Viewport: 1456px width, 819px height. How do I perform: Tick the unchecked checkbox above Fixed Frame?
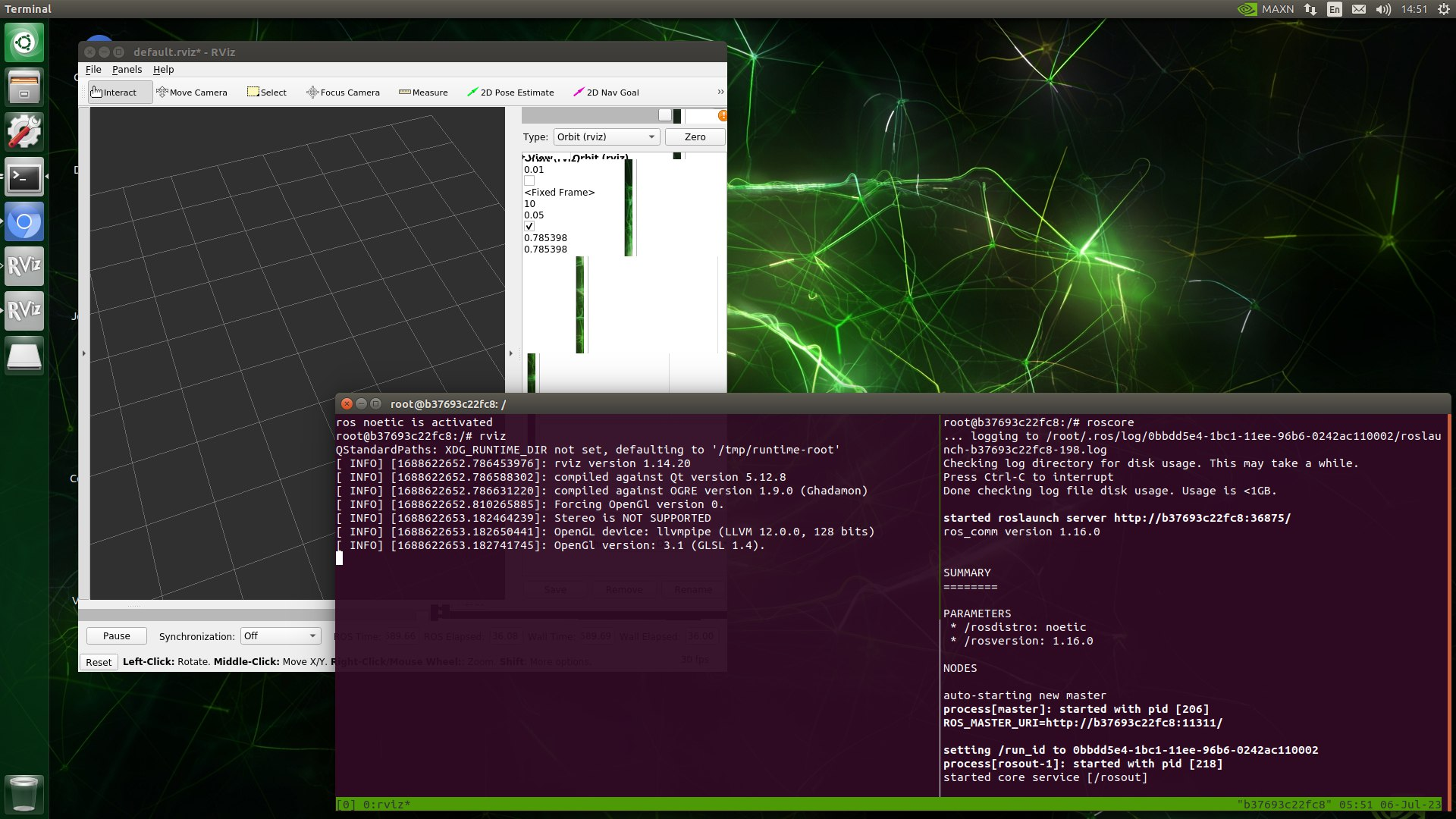tap(529, 181)
